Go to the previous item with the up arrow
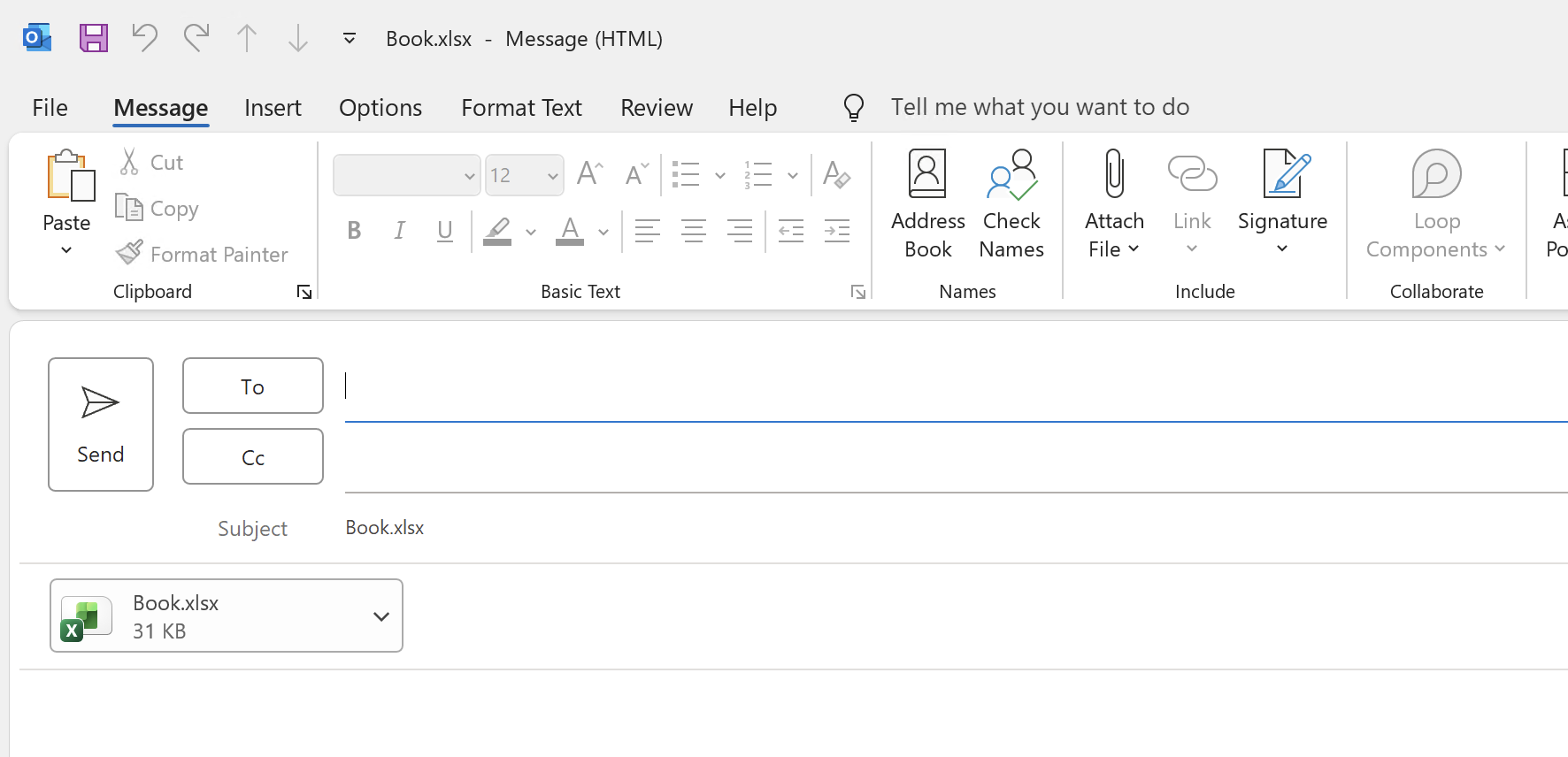The width and height of the screenshot is (1568, 757). [247, 38]
